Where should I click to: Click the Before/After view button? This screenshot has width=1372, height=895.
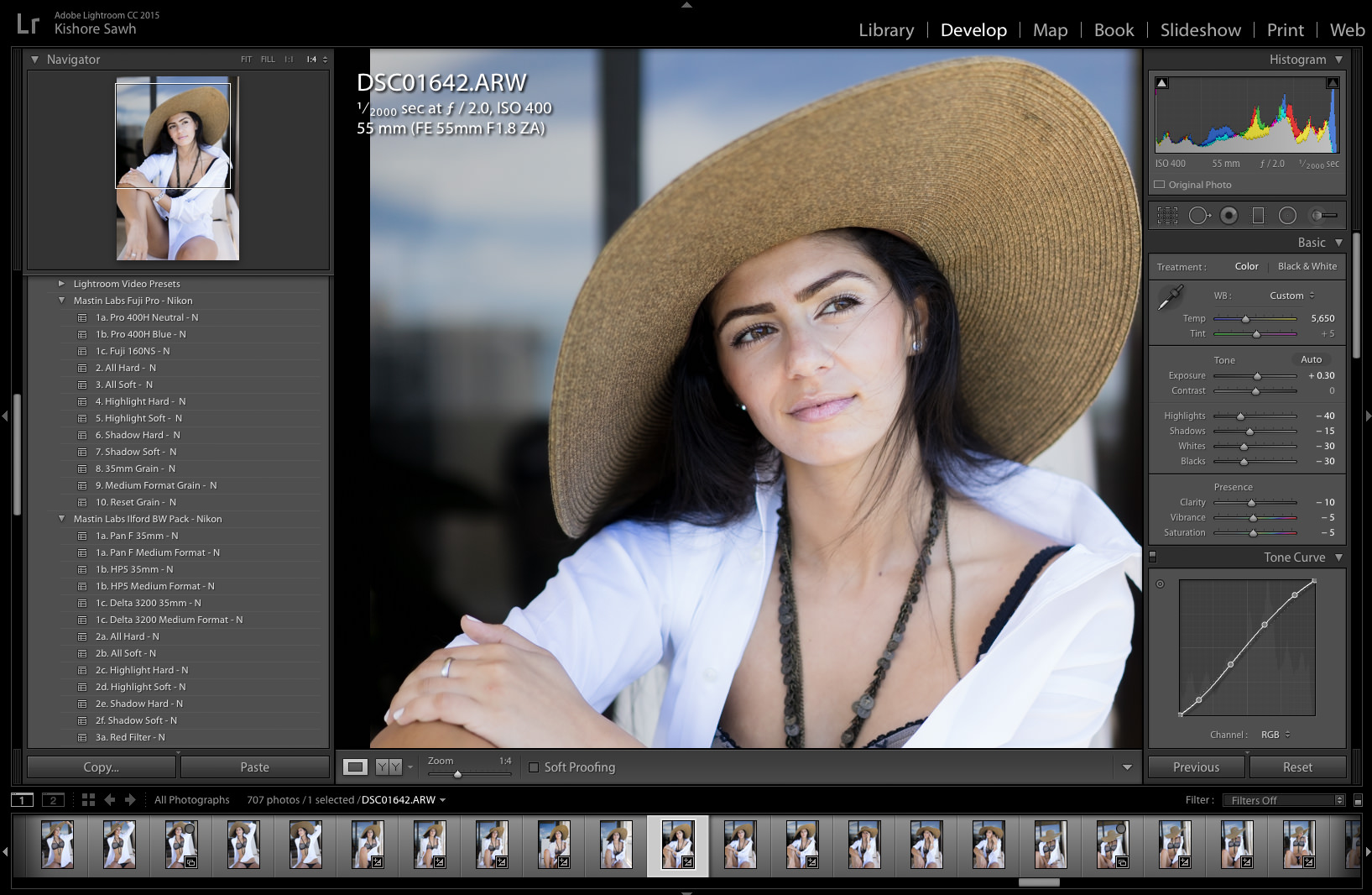(389, 767)
